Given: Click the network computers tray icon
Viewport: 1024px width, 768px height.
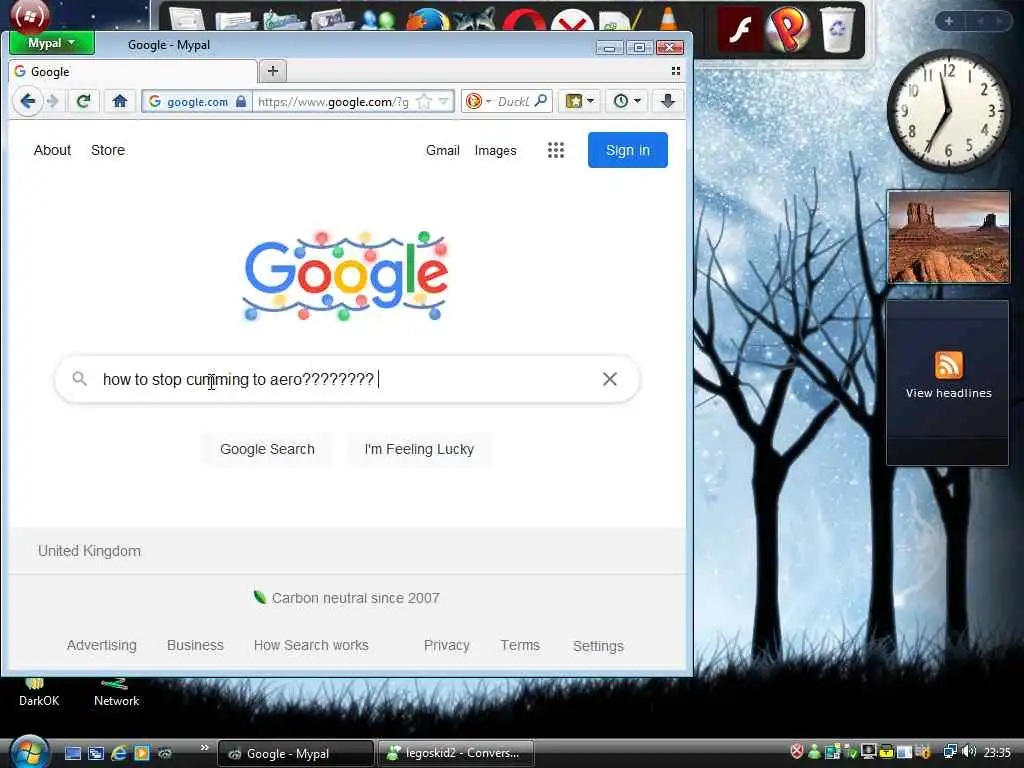Looking at the screenshot, I should (950, 752).
